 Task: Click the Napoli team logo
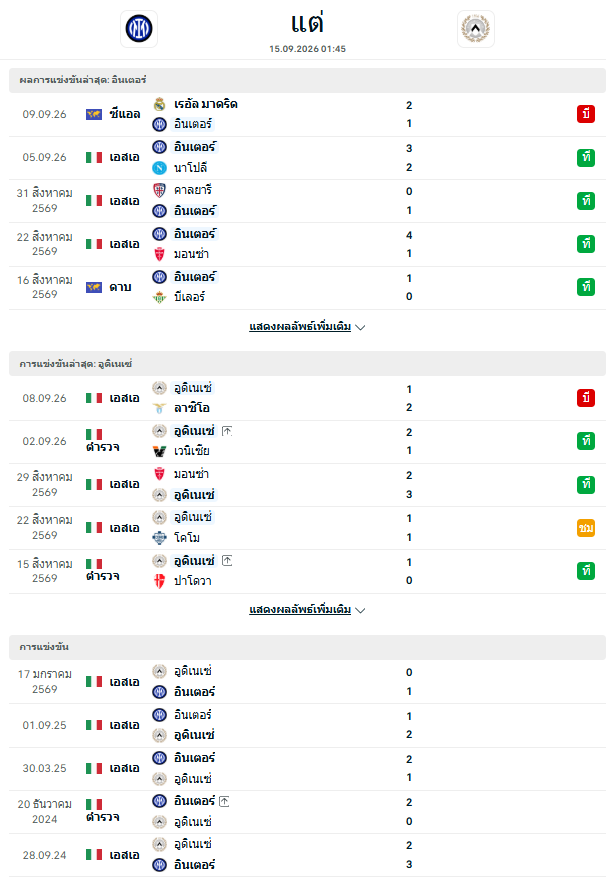pos(160,167)
